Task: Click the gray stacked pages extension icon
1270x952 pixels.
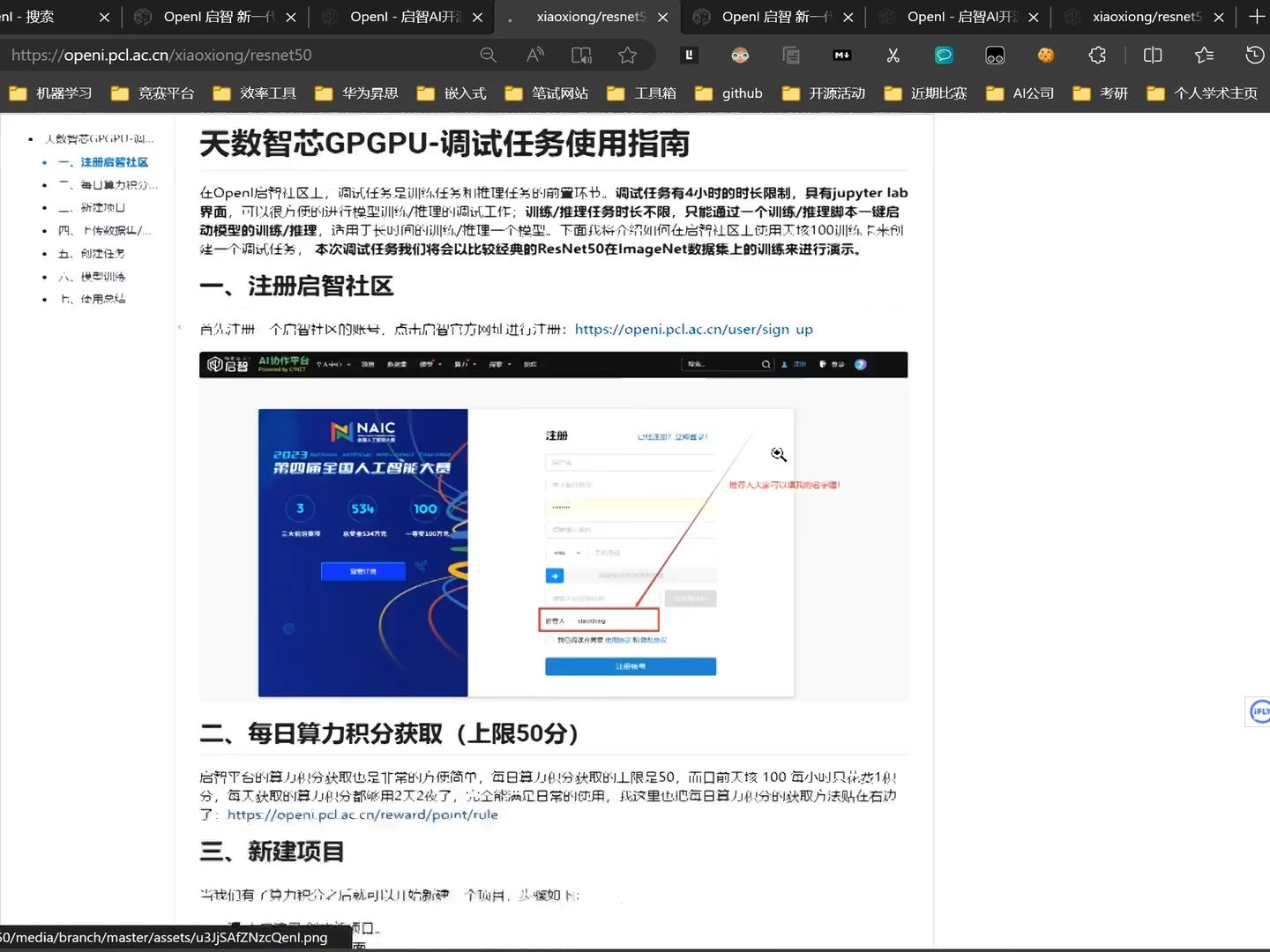Action: tap(791, 55)
